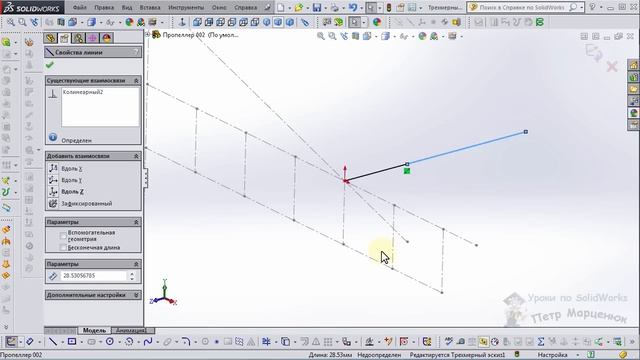Click the Smart Dimension icon
The image size is (640, 360).
click(x=29, y=342)
